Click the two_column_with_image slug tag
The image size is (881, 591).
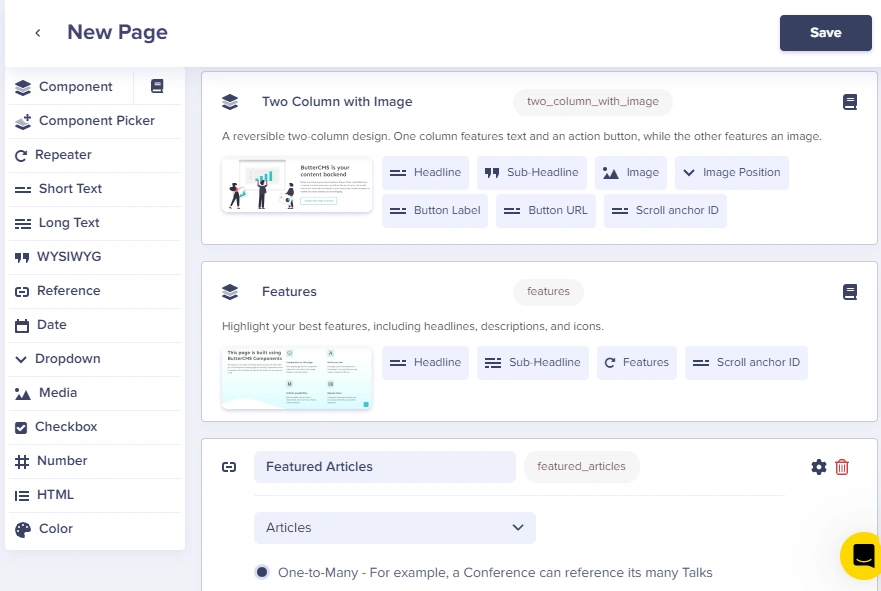pyautogui.click(x=593, y=102)
